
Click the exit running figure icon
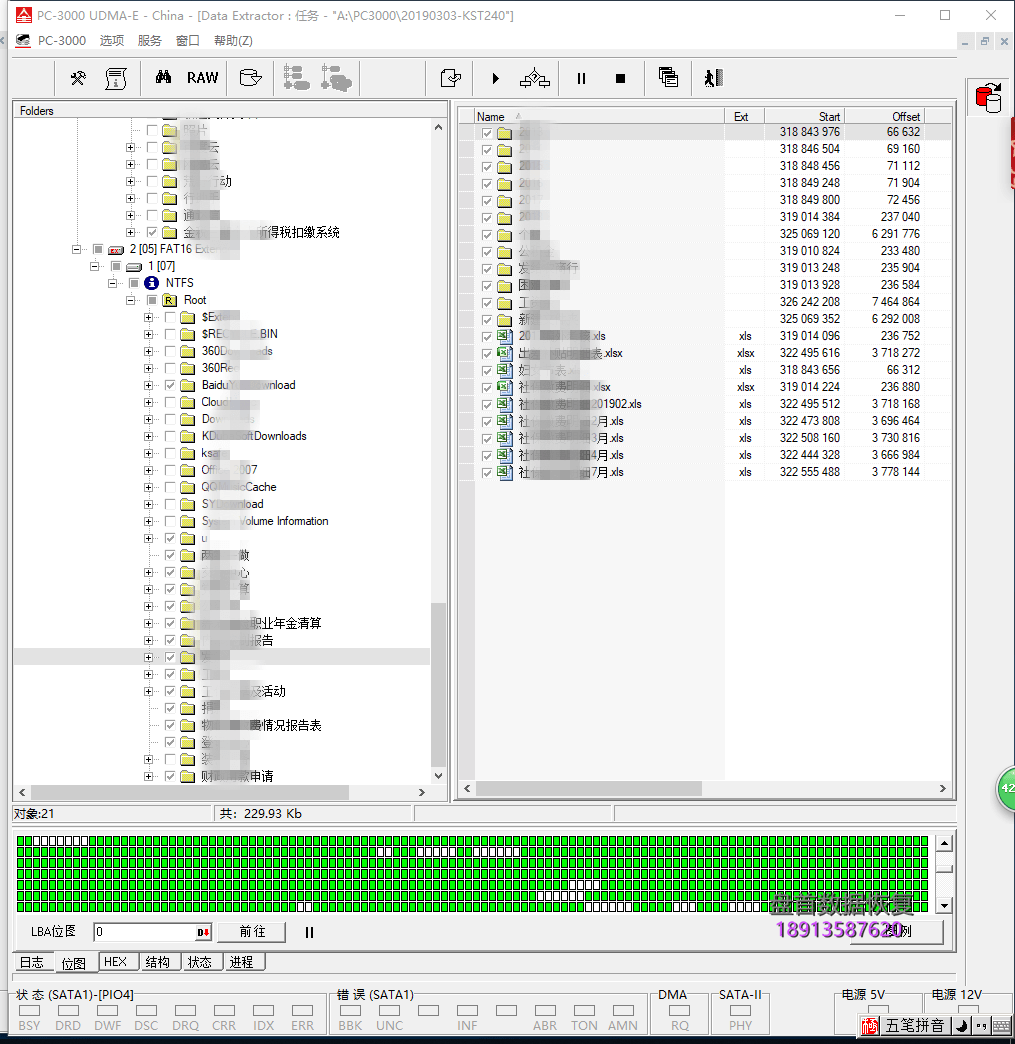click(713, 78)
